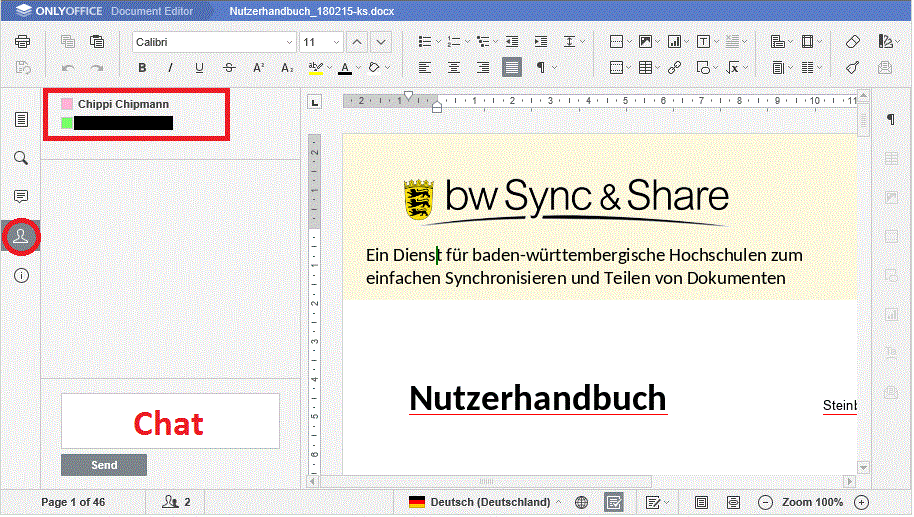Open Comments panel in left sidebar
Screen dimensions: 914x517
pos(21,197)
